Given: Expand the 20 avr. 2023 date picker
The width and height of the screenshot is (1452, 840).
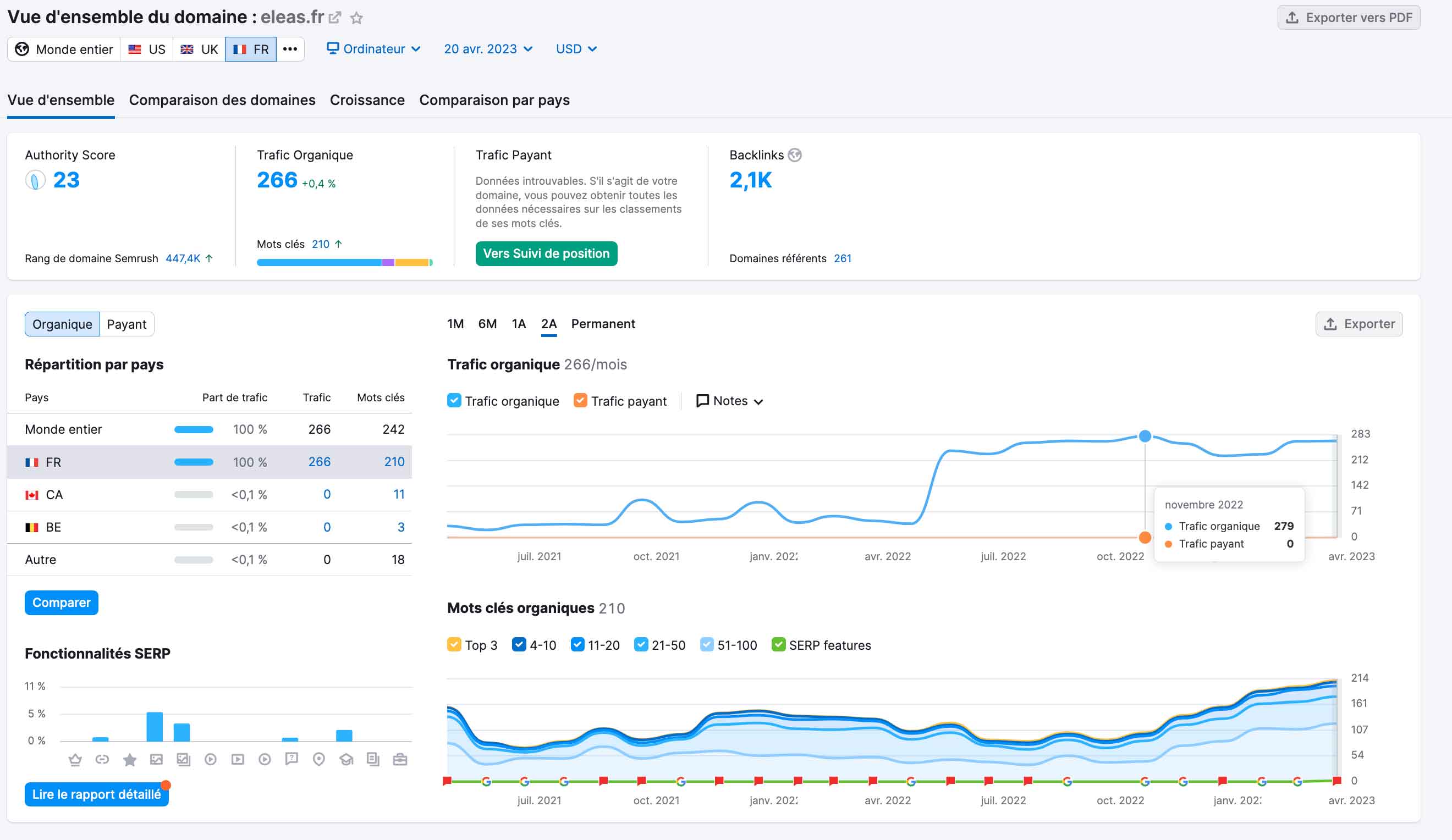Looking at the screenshot, I should (x=487, y=49).
